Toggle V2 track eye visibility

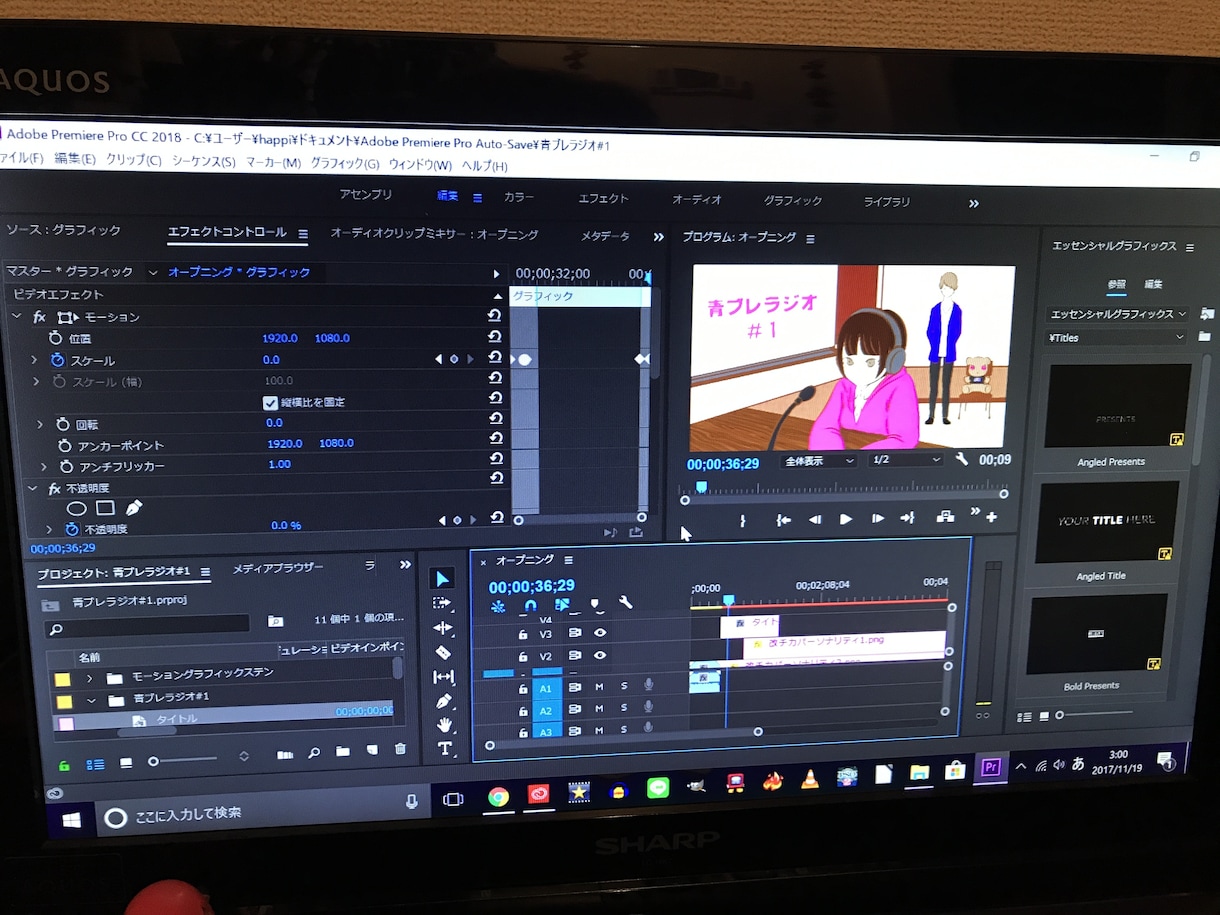coord(600,656)
